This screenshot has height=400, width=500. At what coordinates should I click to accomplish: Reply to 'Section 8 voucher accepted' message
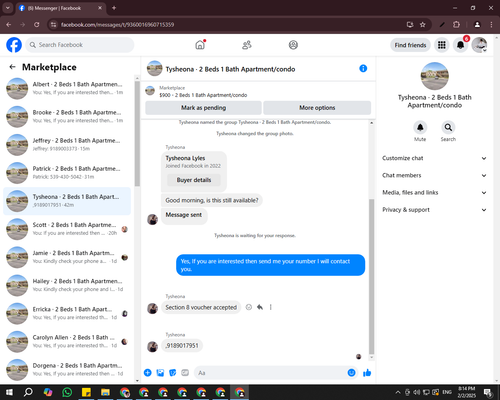click(x=260, y=307)
